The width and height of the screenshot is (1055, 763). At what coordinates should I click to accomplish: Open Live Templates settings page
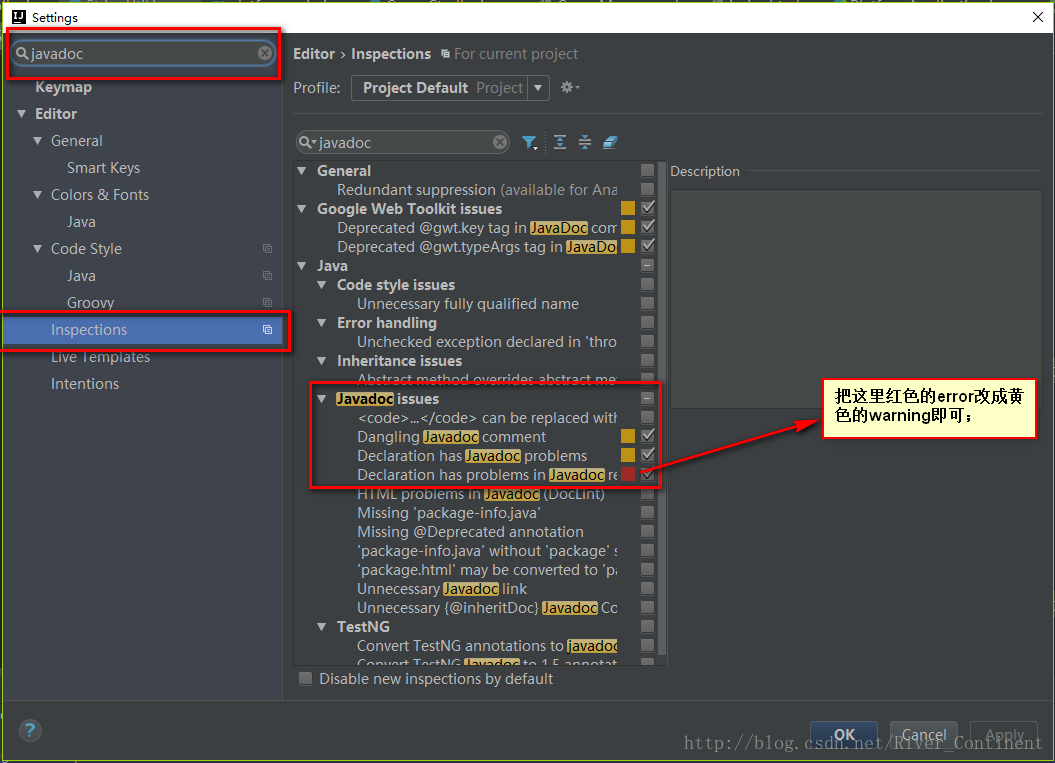click(x=101, y=357)
